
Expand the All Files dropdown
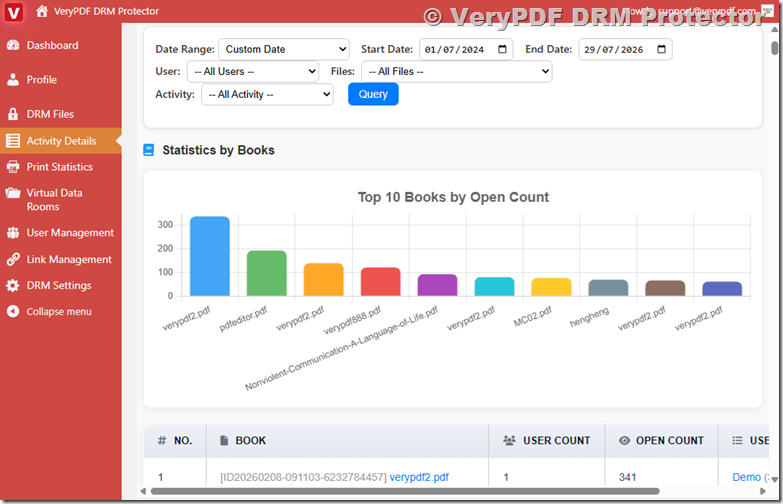tap(456, 71)
